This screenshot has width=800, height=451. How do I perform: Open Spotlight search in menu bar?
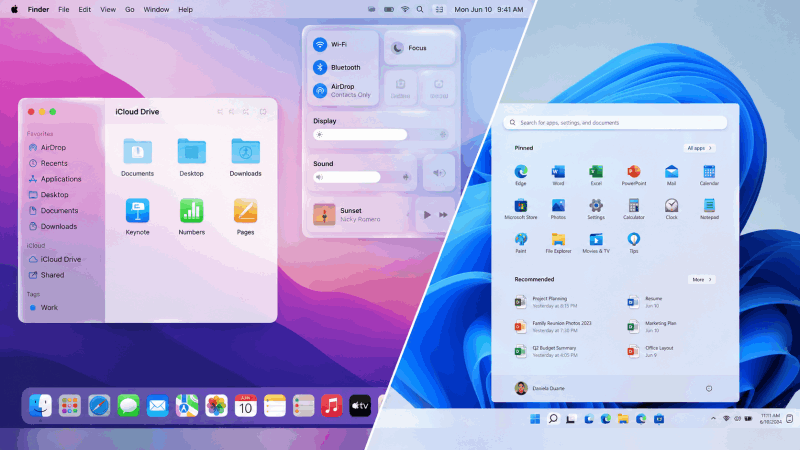(x=420, y=9)
